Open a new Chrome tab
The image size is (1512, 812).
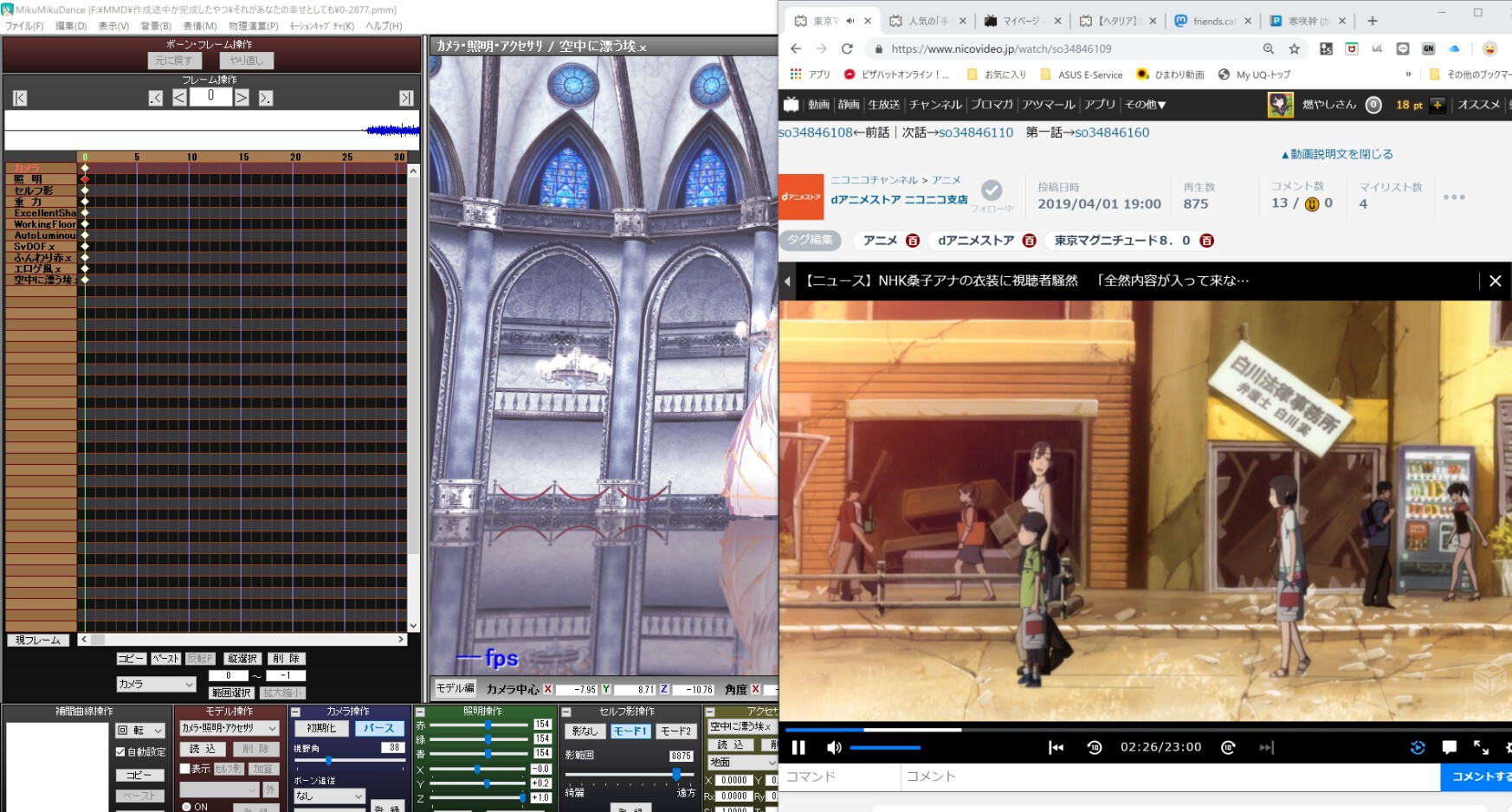1373,21
